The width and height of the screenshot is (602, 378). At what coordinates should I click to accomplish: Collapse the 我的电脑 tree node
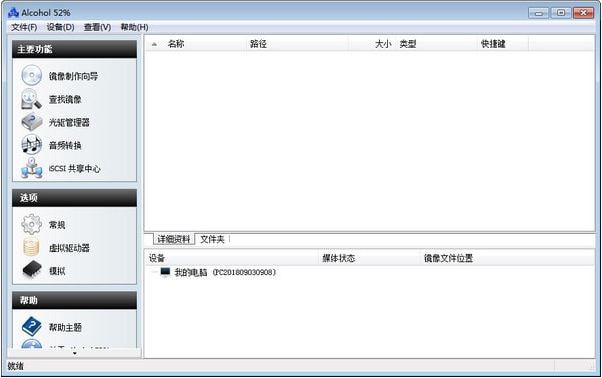(x=154, y=272)
